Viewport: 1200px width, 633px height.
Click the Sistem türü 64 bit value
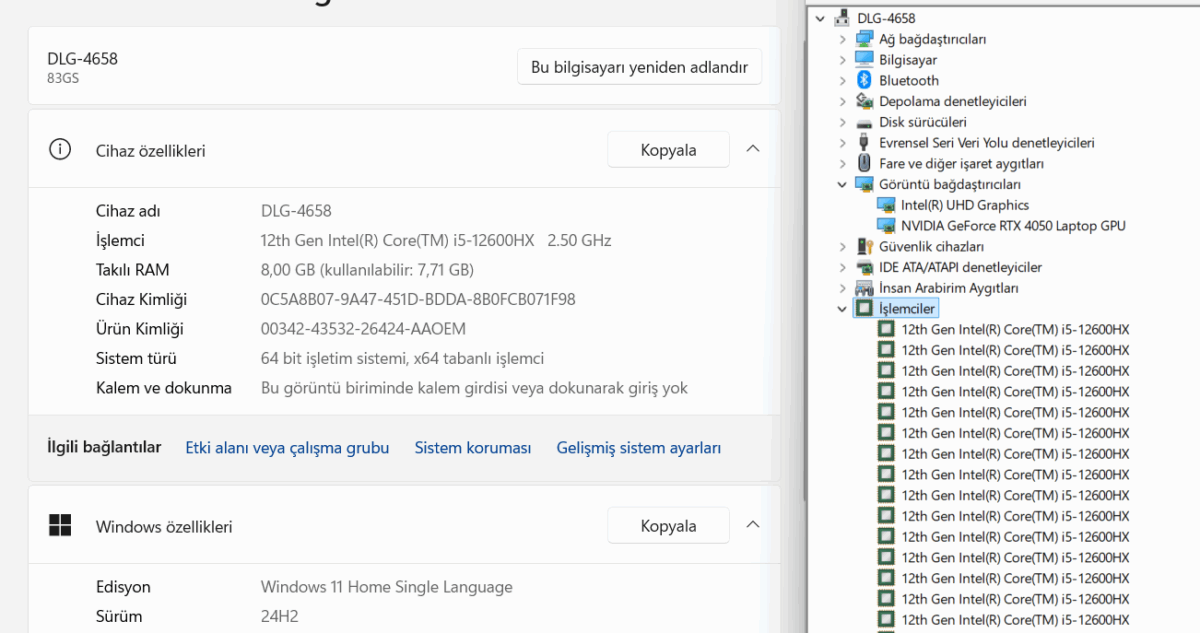(402, 358)
